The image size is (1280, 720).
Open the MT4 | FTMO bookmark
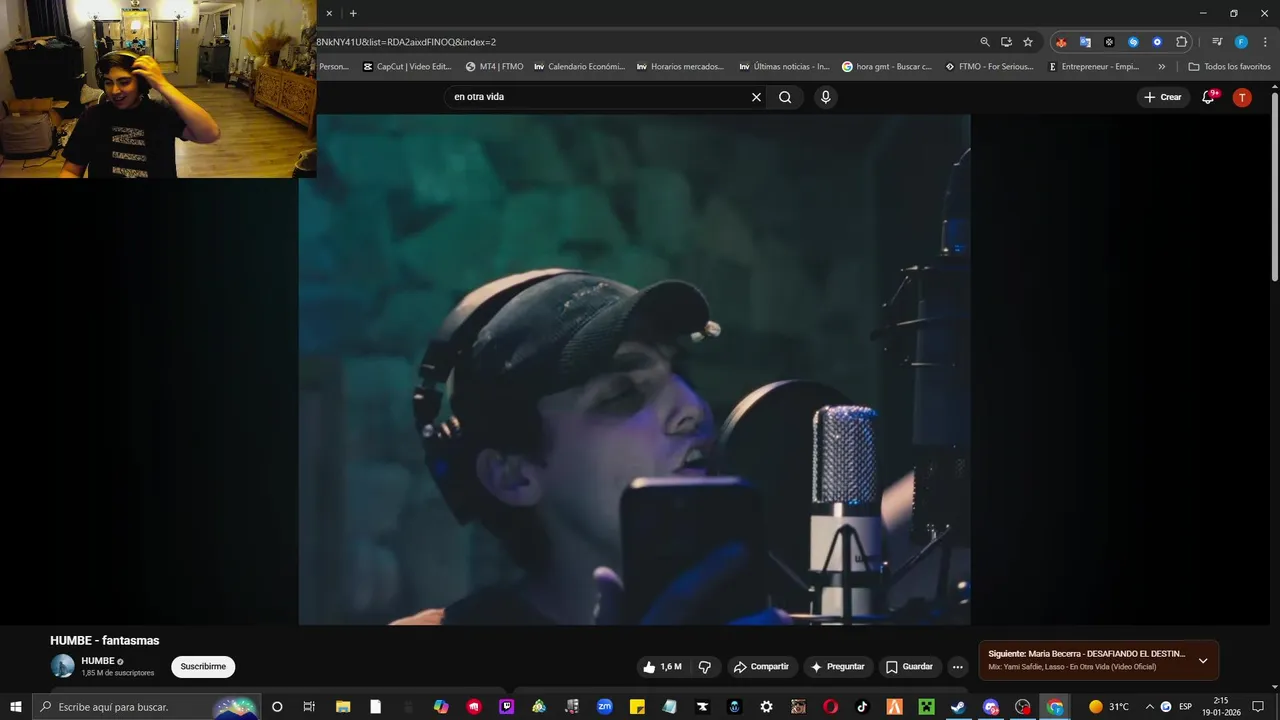pyautogui.click(x=494, y=67)
